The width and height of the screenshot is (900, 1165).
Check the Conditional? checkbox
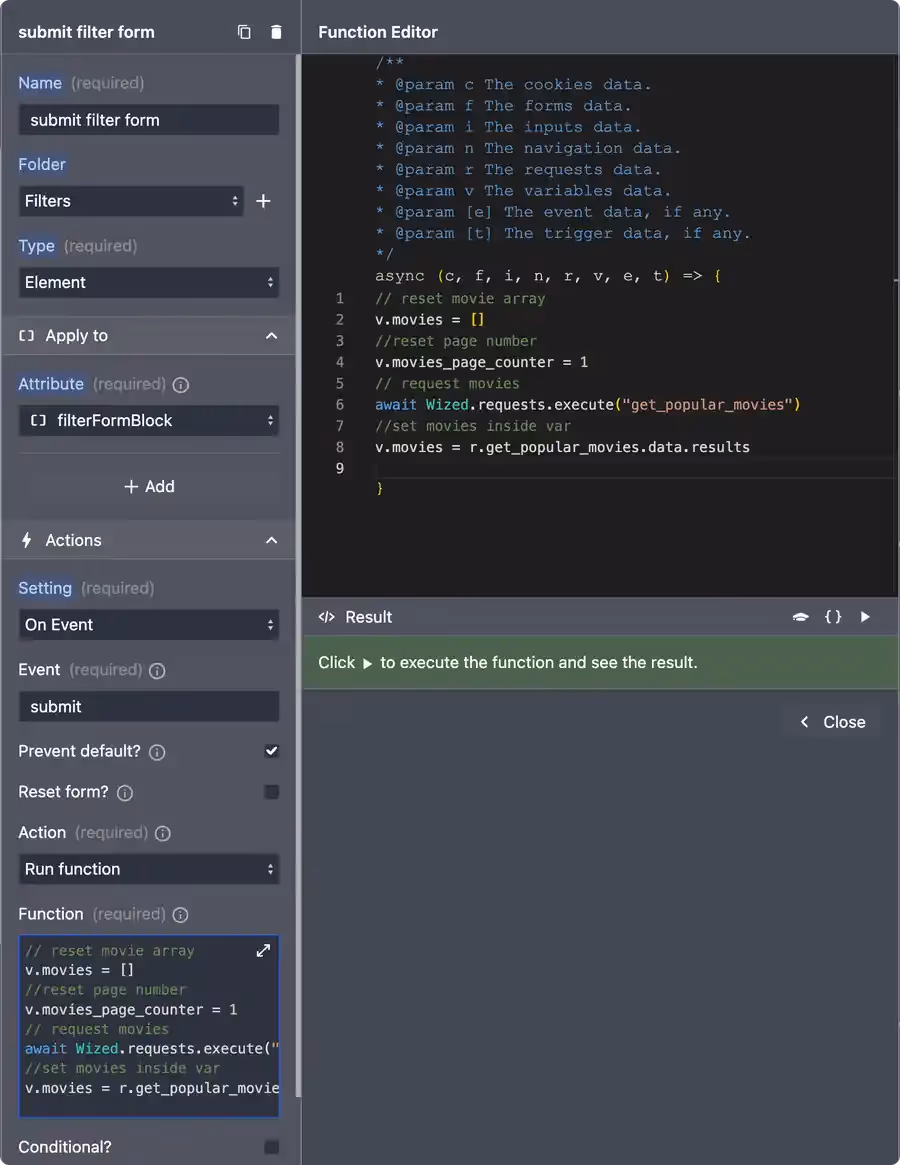coord(272,1147)
